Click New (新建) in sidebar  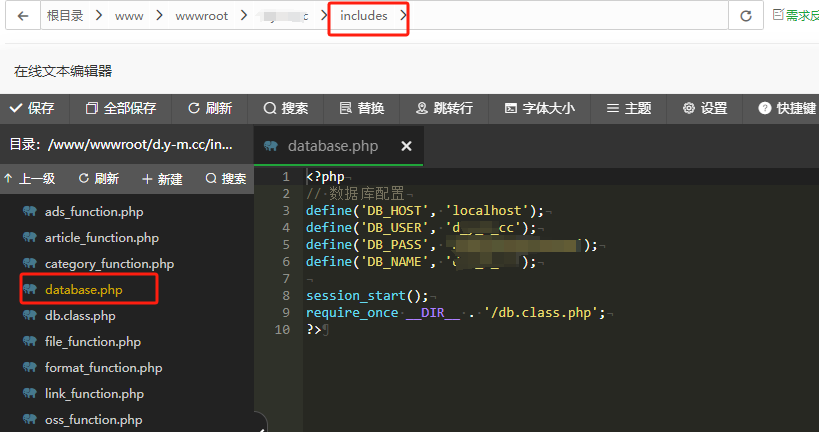pos(162,179)
